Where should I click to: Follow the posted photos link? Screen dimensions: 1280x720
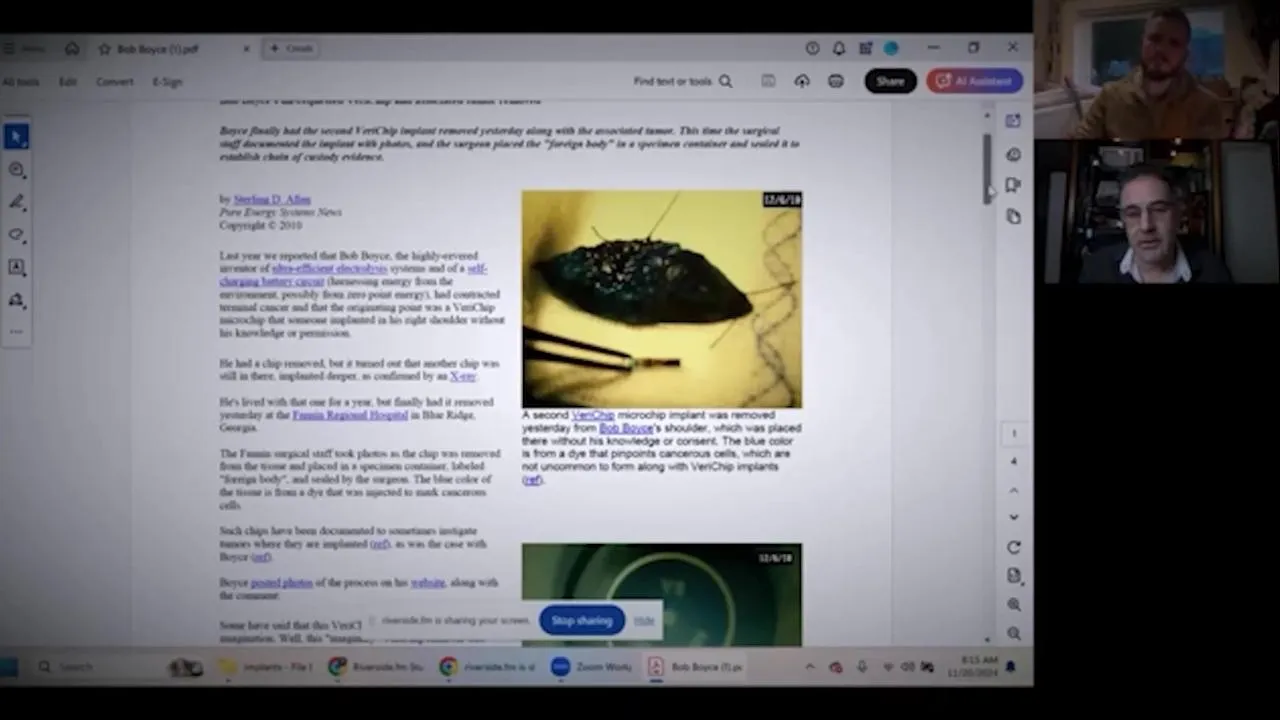[x=281, y=583]
